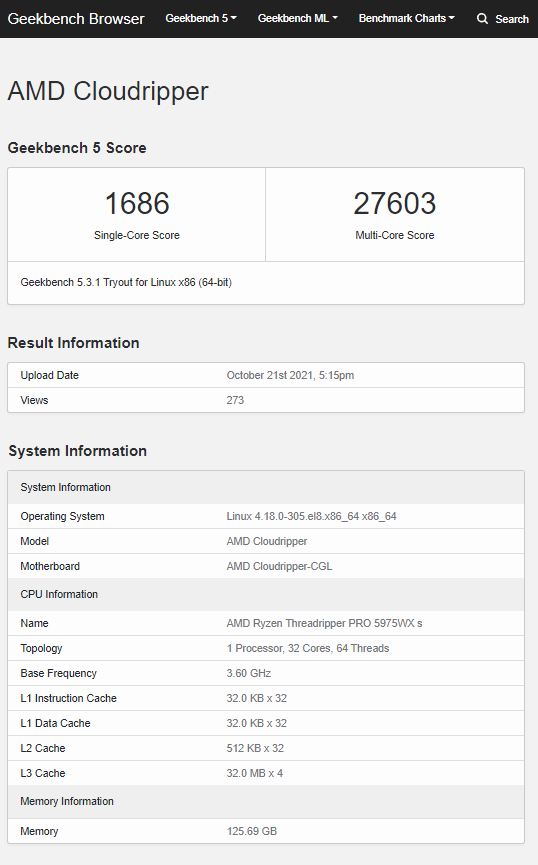
Task: Click the CPU Information section header
Action: point(266,594)
